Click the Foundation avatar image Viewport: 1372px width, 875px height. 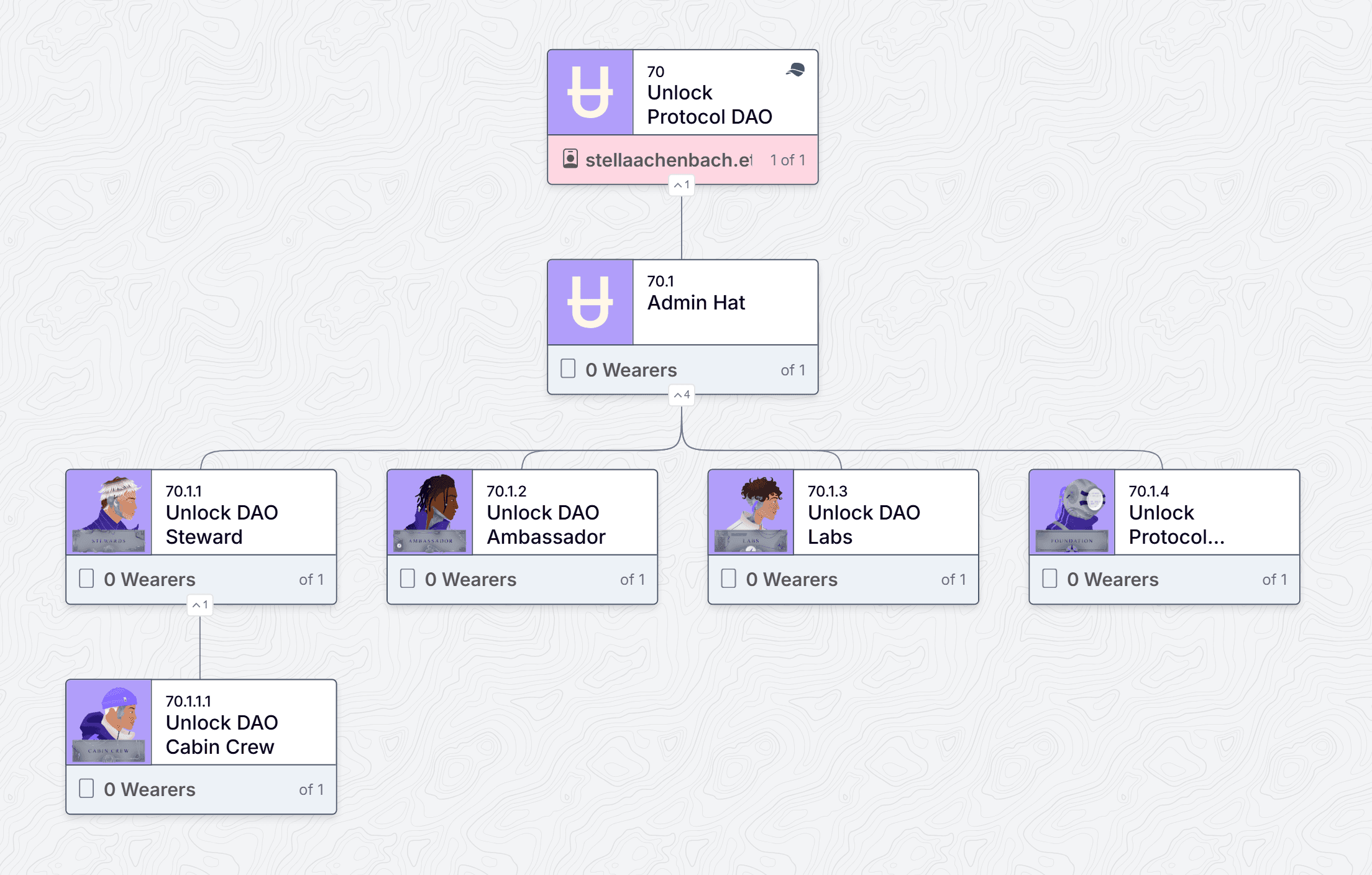point(1072,512)
